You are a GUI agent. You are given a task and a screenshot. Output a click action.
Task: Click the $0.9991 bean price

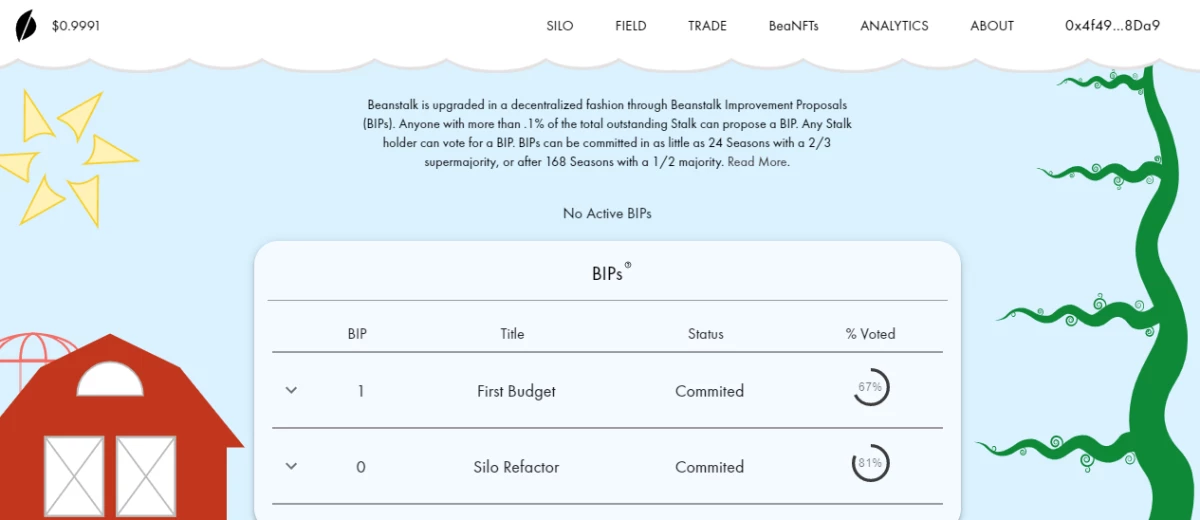76,26
